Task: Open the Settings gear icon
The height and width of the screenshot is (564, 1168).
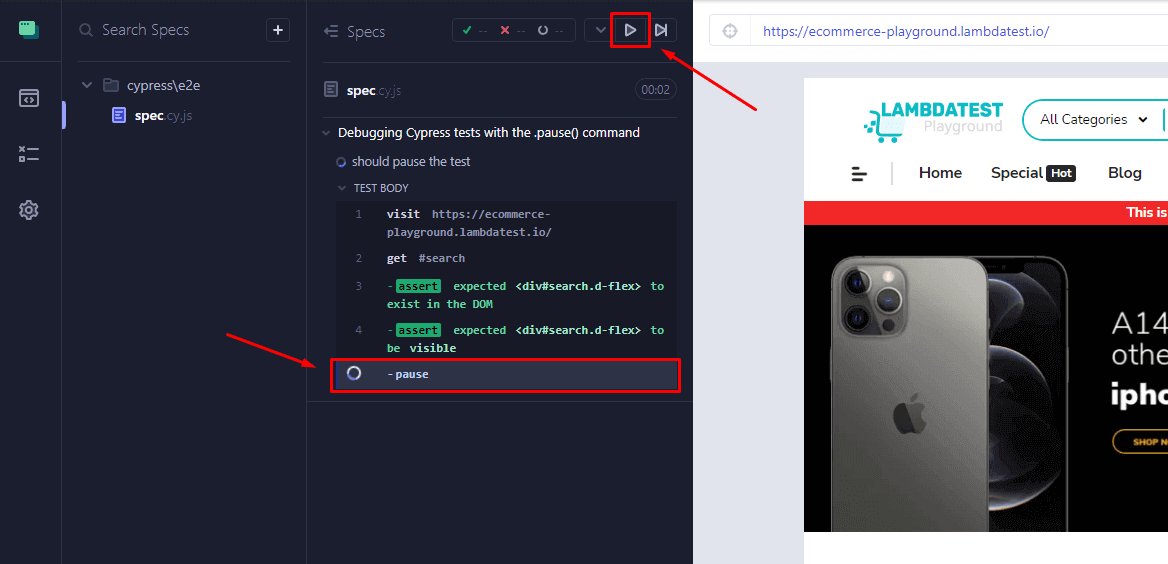Action: (x=29, y=210)
